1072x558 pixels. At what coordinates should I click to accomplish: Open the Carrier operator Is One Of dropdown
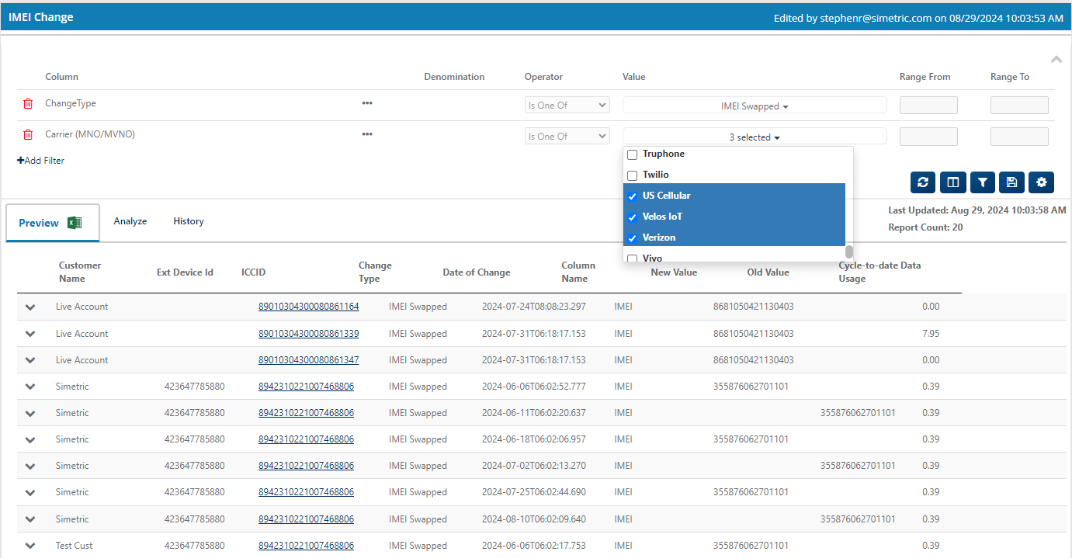coord(567,136)
